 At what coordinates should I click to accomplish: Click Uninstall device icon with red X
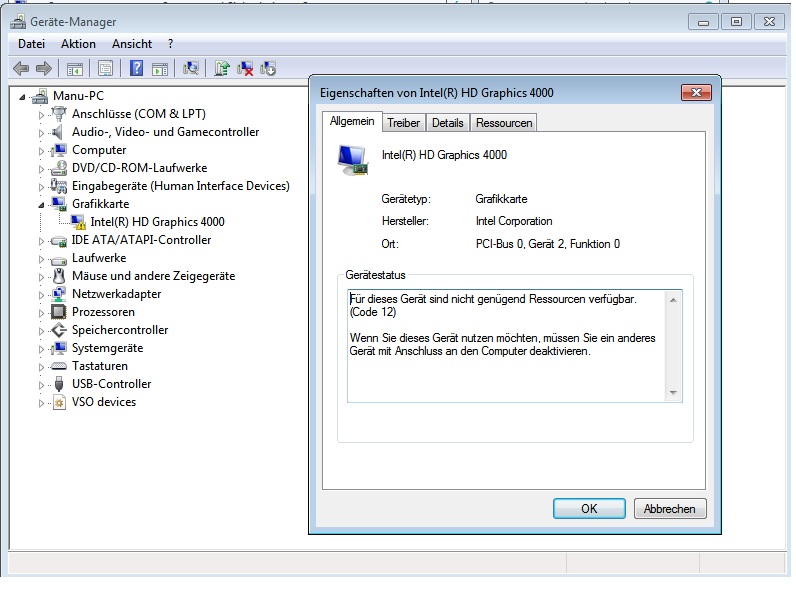tap(245, 69)
